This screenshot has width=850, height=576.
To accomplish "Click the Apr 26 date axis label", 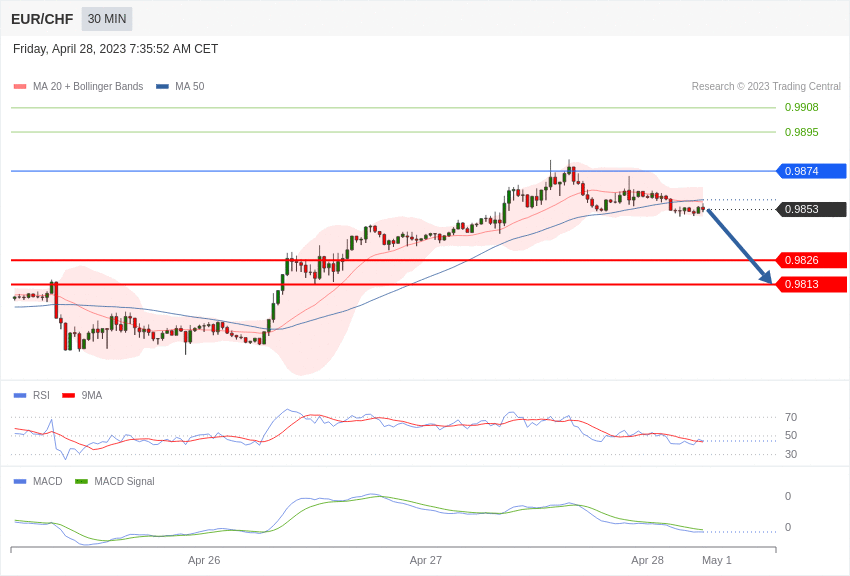I will [204, 560].
